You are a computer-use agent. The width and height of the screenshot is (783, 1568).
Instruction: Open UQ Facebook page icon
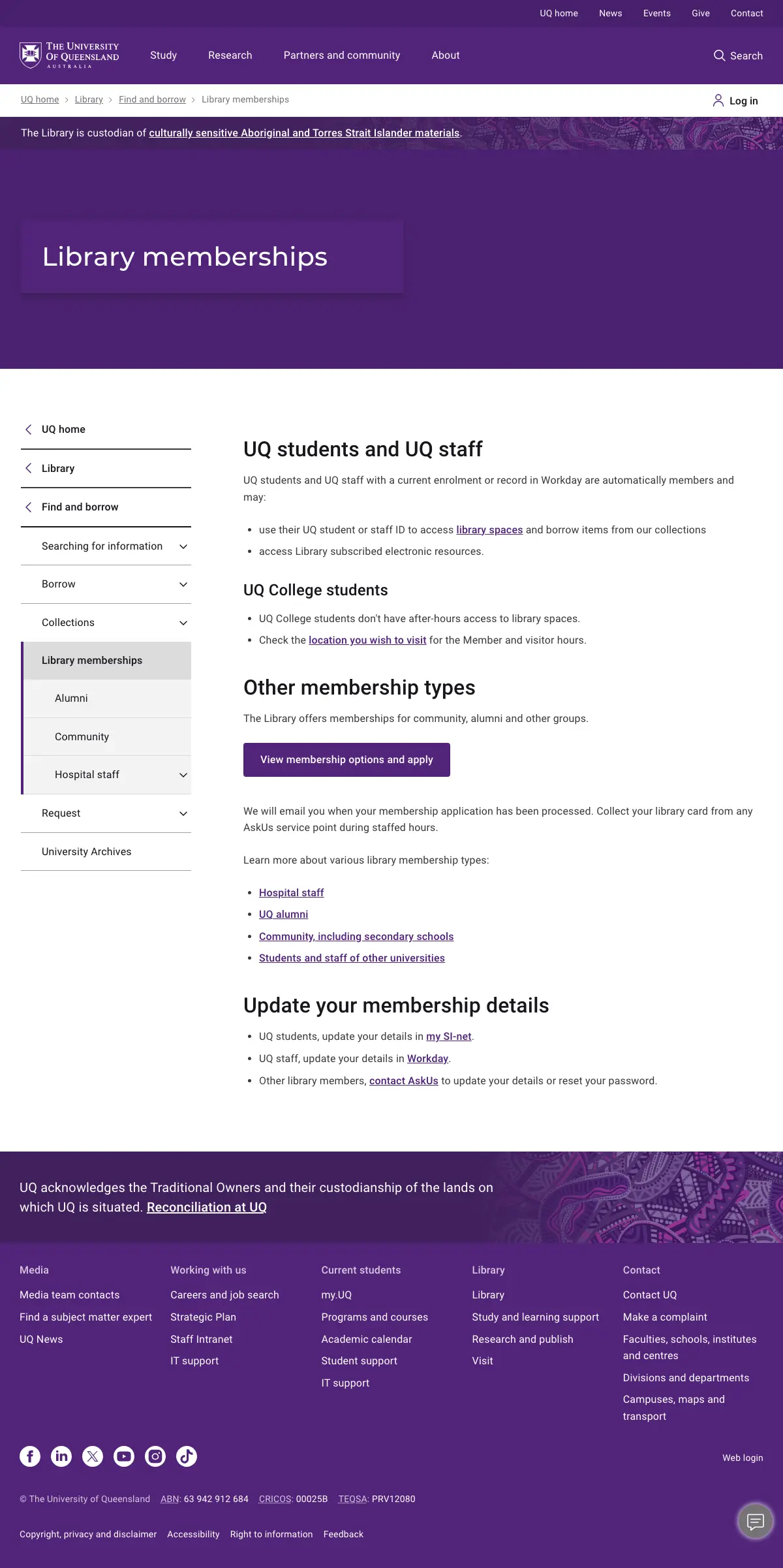(x=30, y=1456)
